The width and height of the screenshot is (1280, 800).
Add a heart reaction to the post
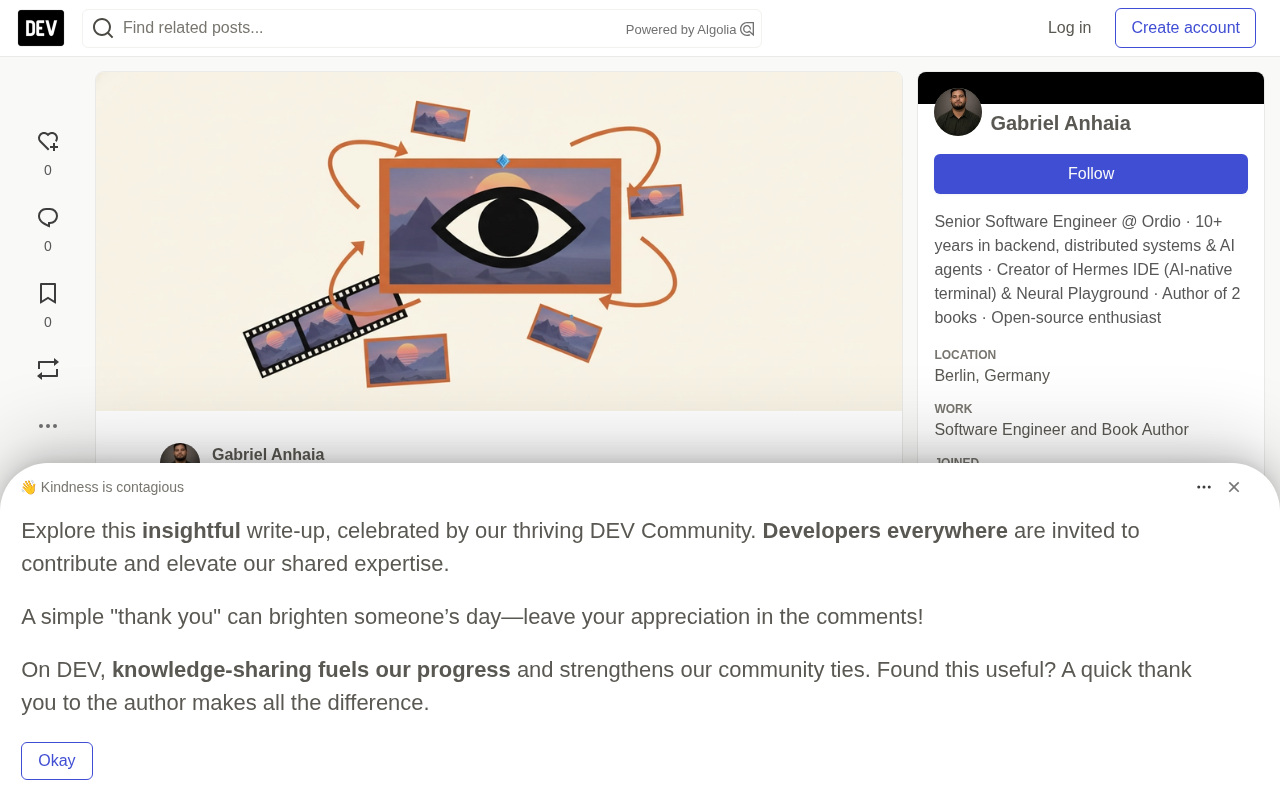coord(48,142)
